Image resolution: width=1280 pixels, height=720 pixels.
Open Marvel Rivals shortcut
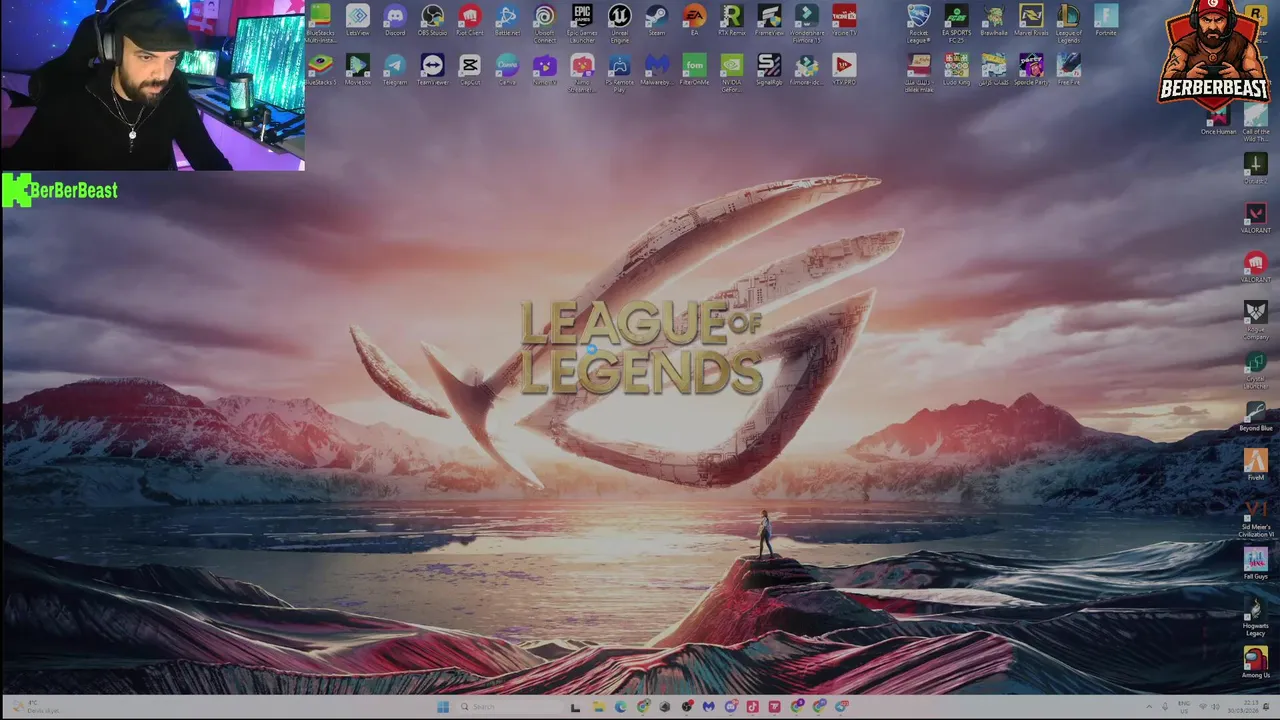tap(1031, 20)
